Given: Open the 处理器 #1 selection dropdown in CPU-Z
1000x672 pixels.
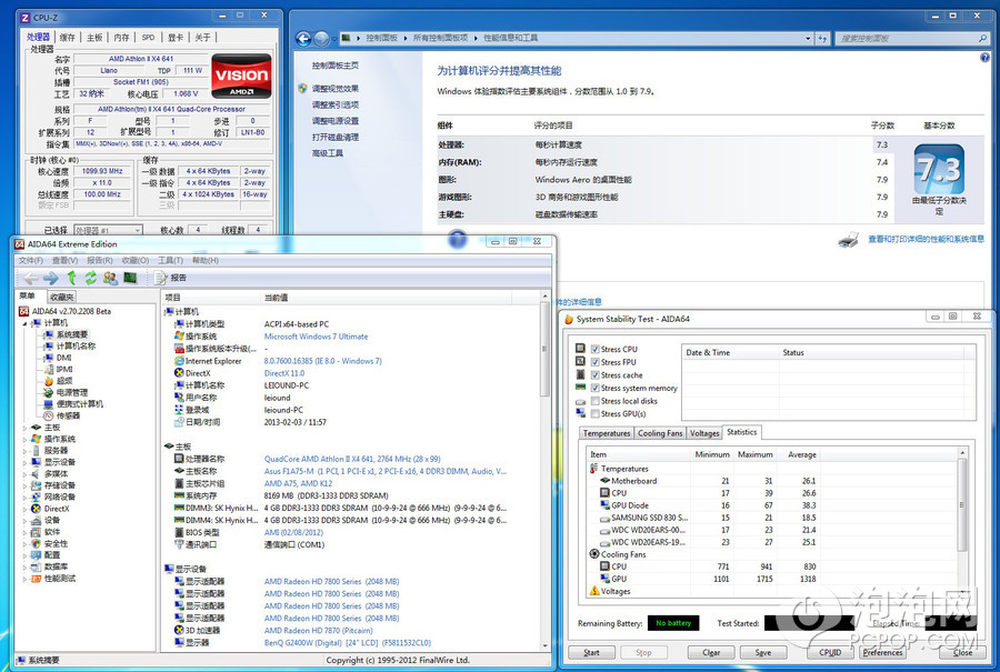Looking at the screenshot, I should tap(108, 230).
